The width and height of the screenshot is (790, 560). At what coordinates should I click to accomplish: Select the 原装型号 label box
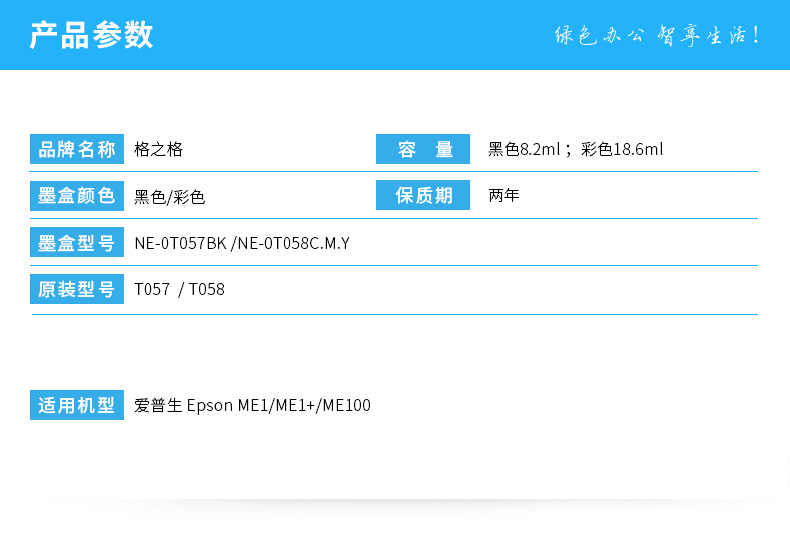(x=77, y=289)
